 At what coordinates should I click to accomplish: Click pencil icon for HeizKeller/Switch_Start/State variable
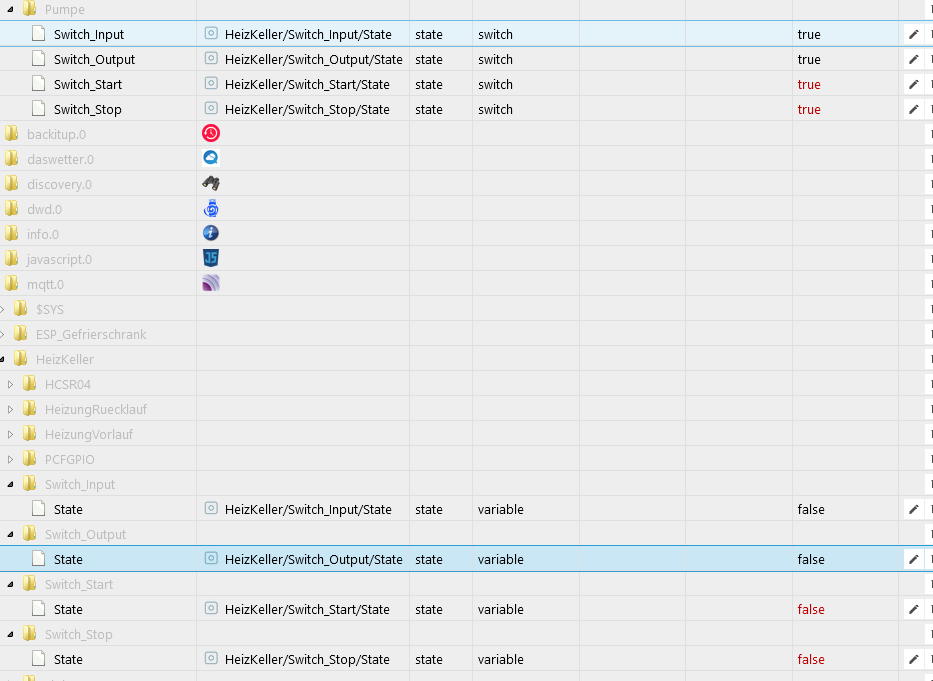pos(913,610)
